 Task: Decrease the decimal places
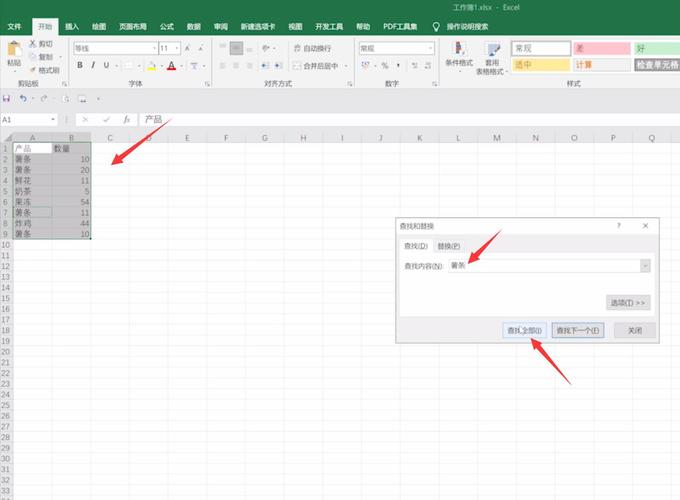428,65
